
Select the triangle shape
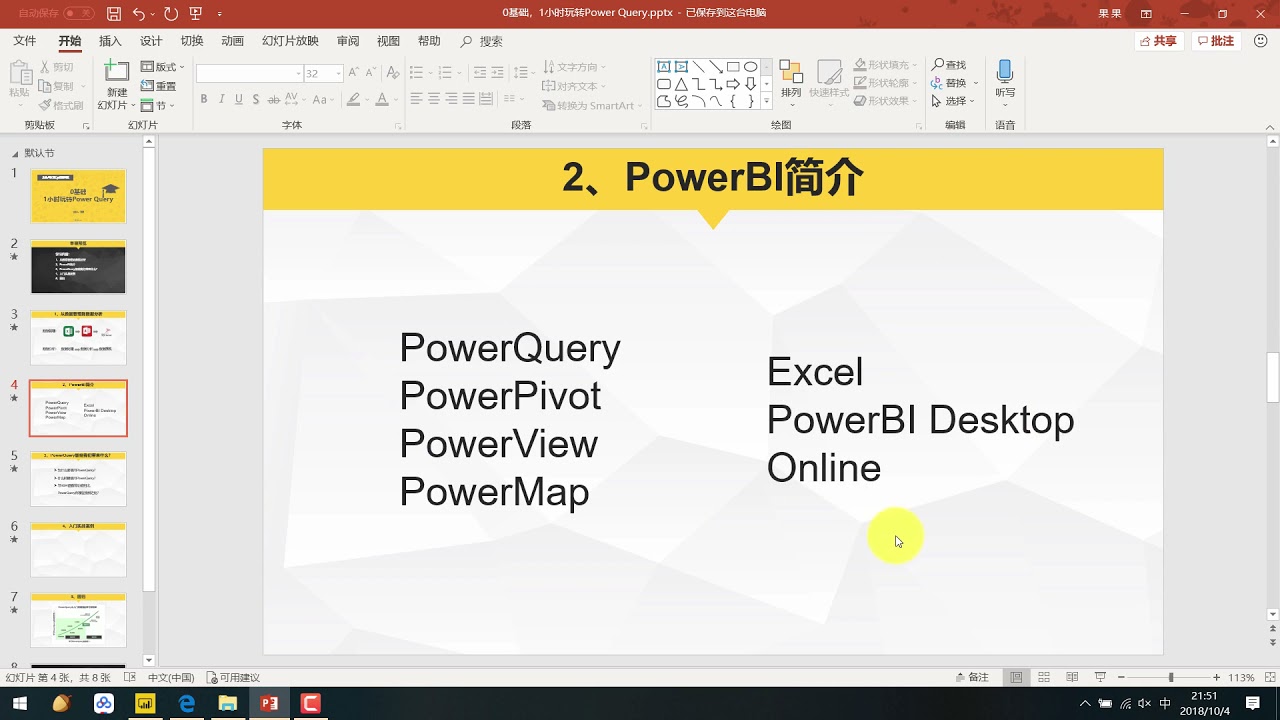tap(681, 84)
